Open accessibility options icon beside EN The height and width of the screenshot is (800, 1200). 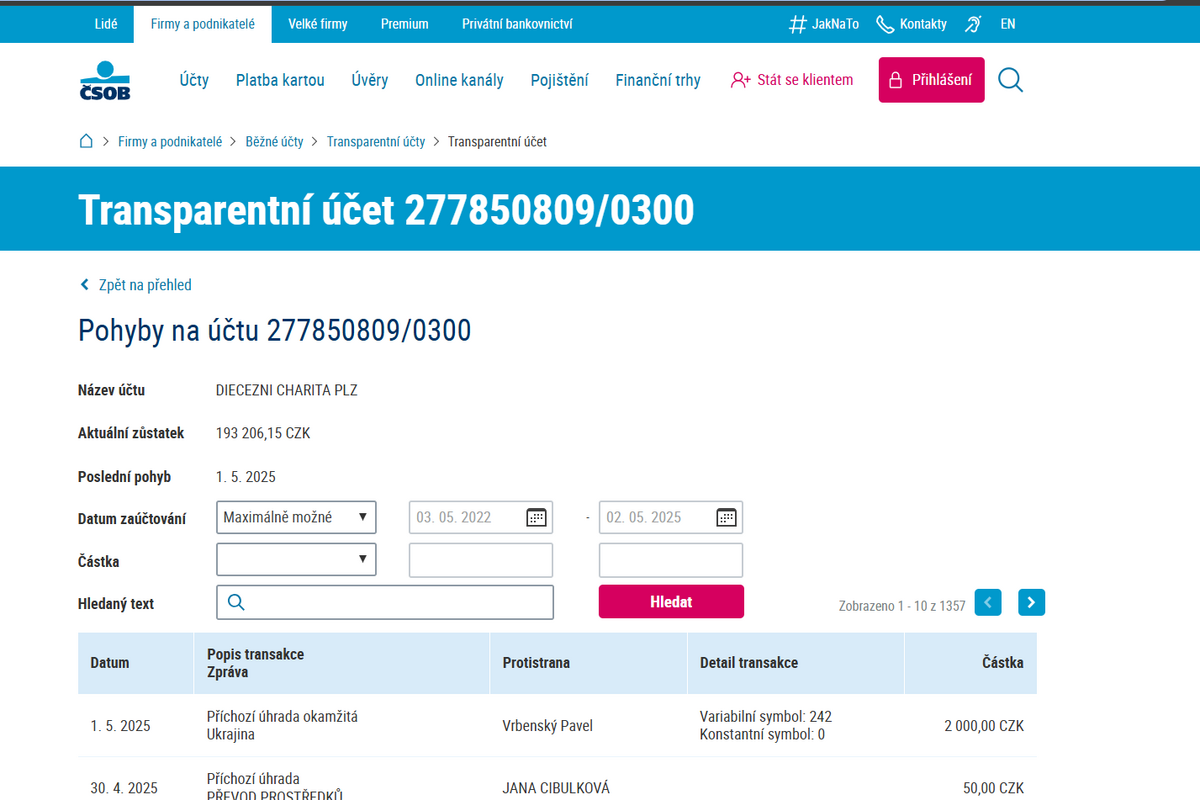tap(972, 24)
